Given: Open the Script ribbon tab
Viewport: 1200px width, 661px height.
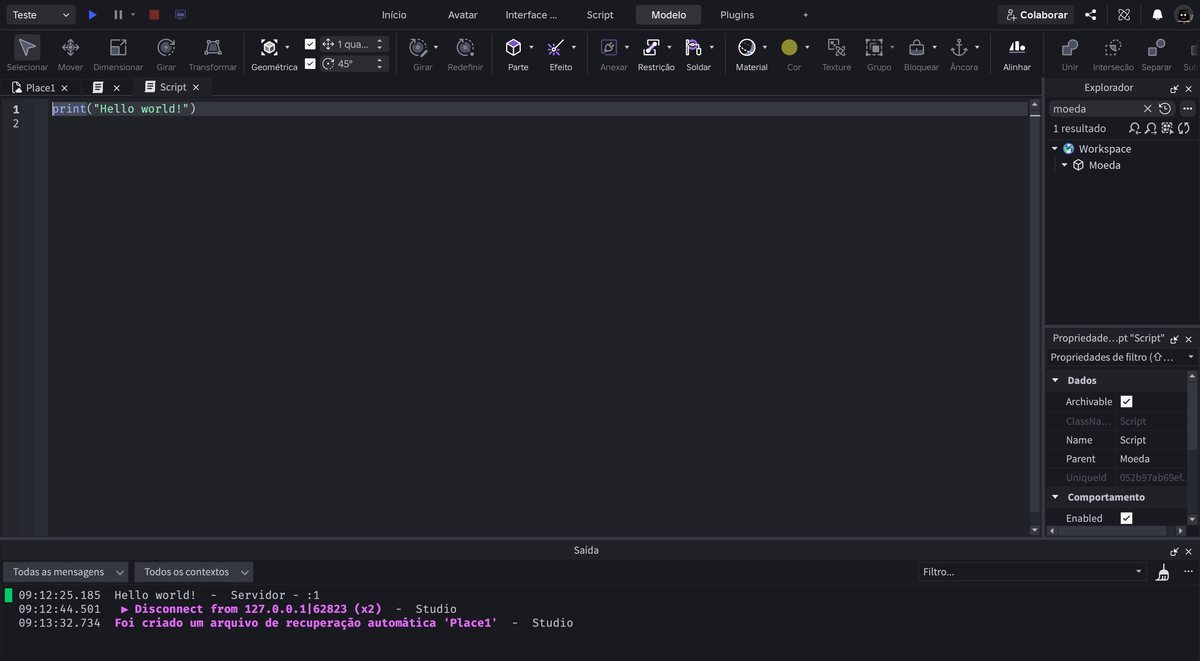Looking at the screenshot, I should 600,15.
